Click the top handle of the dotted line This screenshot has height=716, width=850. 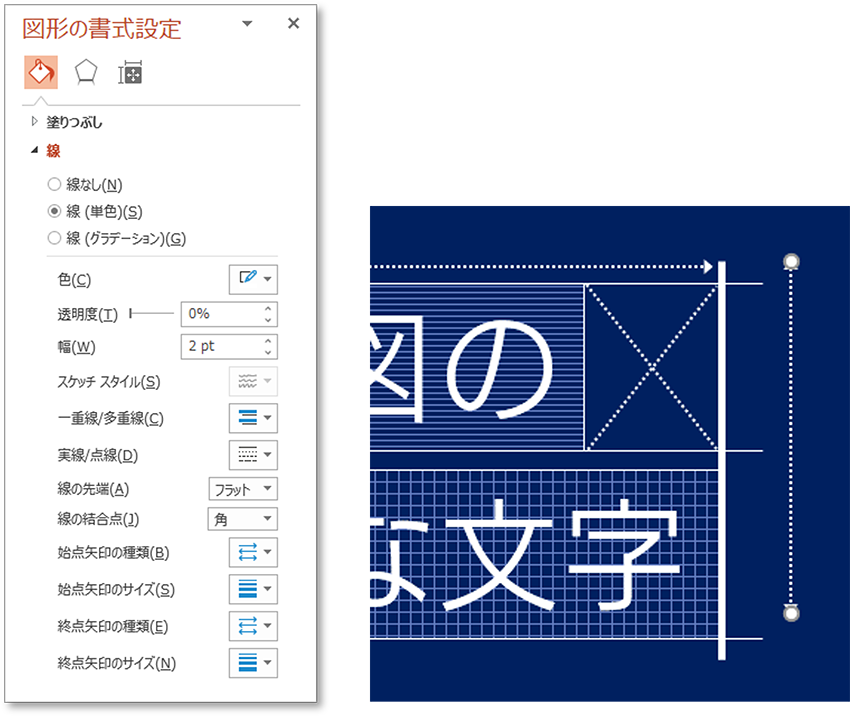[791, 261]
